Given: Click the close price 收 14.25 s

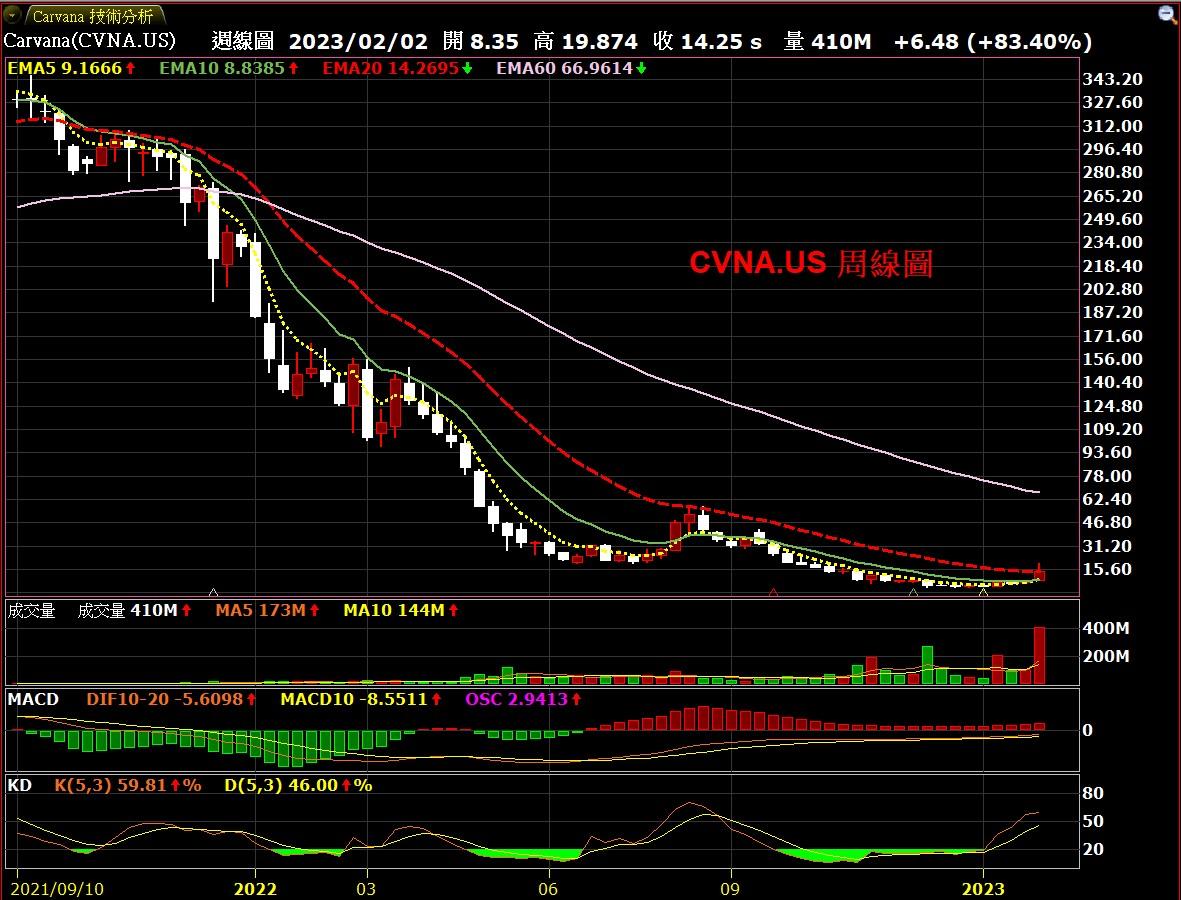Looking at the screenshot, I should click(x=707, y=41).
